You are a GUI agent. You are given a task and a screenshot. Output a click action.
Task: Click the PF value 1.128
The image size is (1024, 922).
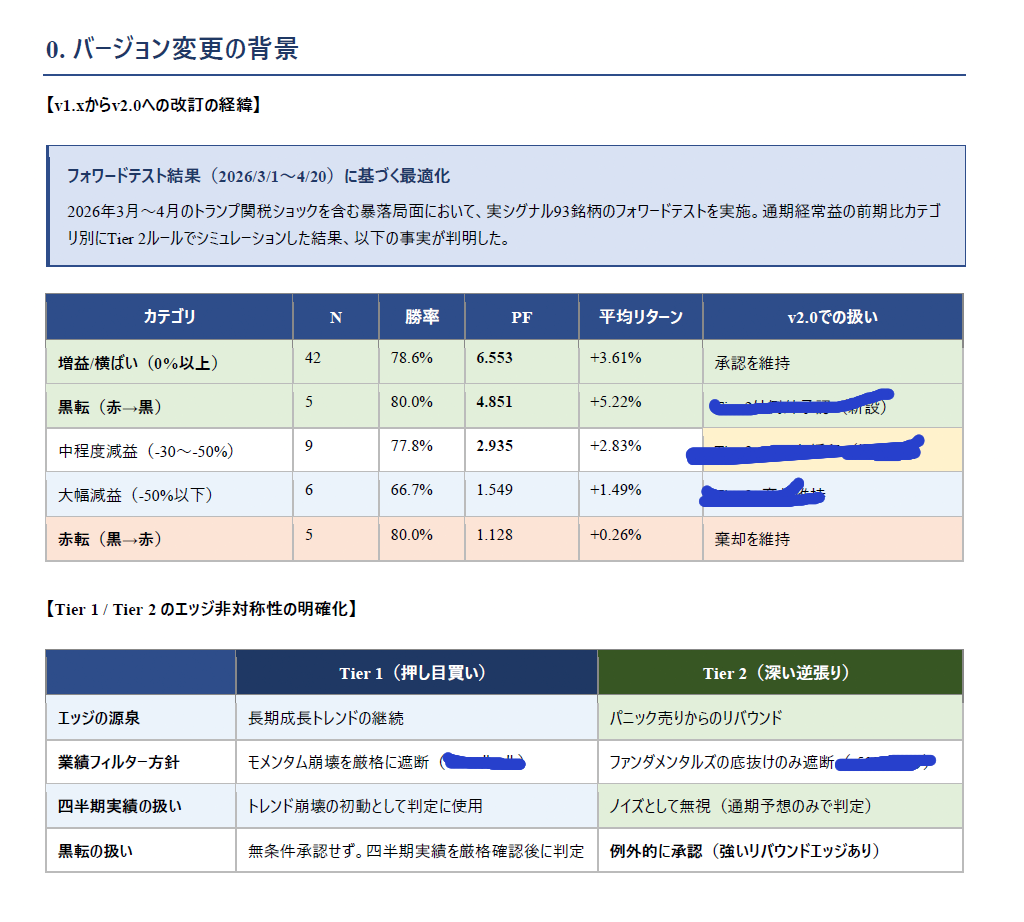click(494, 535)
